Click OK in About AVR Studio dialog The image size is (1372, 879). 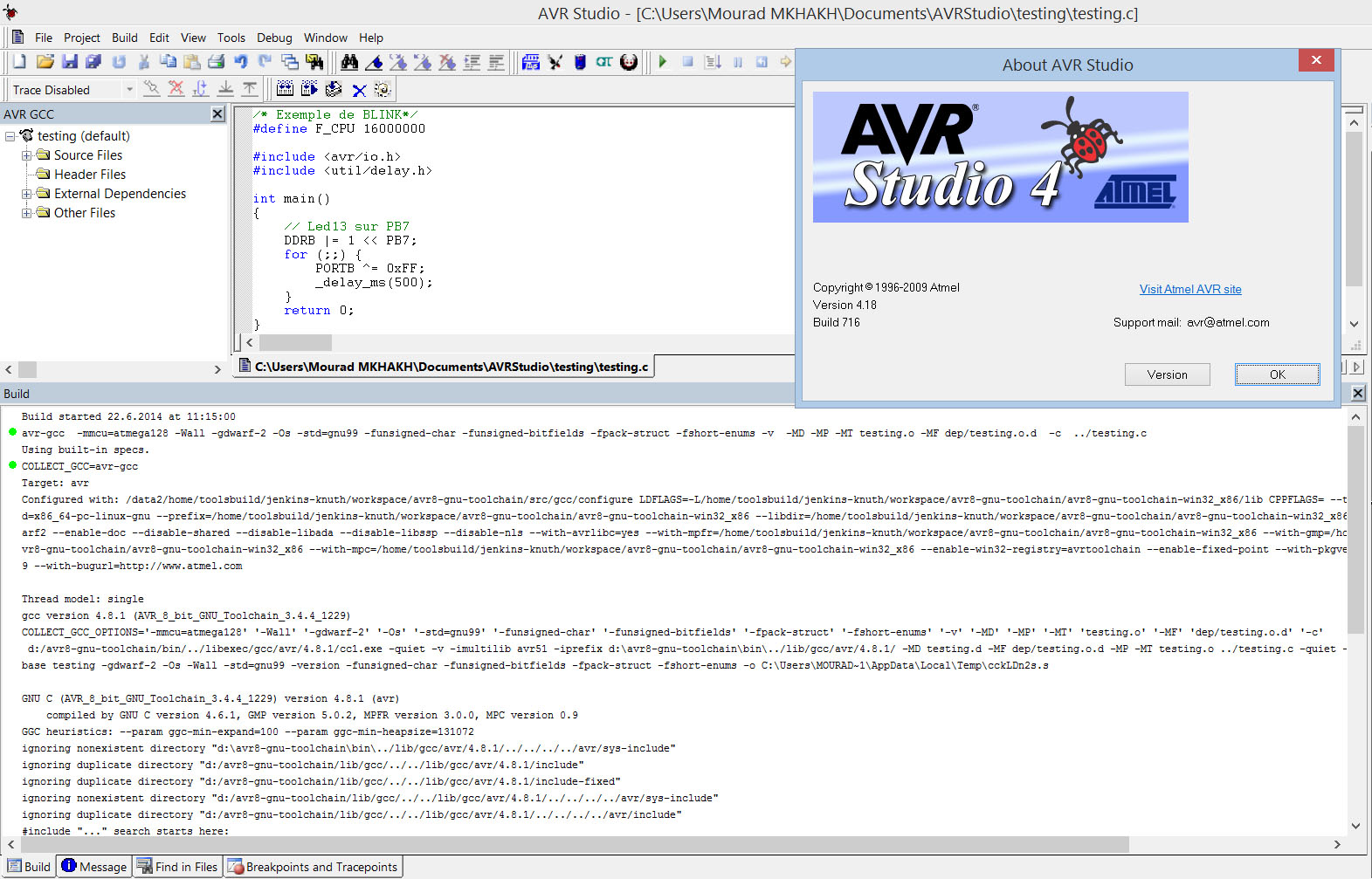coord(1277,374)
